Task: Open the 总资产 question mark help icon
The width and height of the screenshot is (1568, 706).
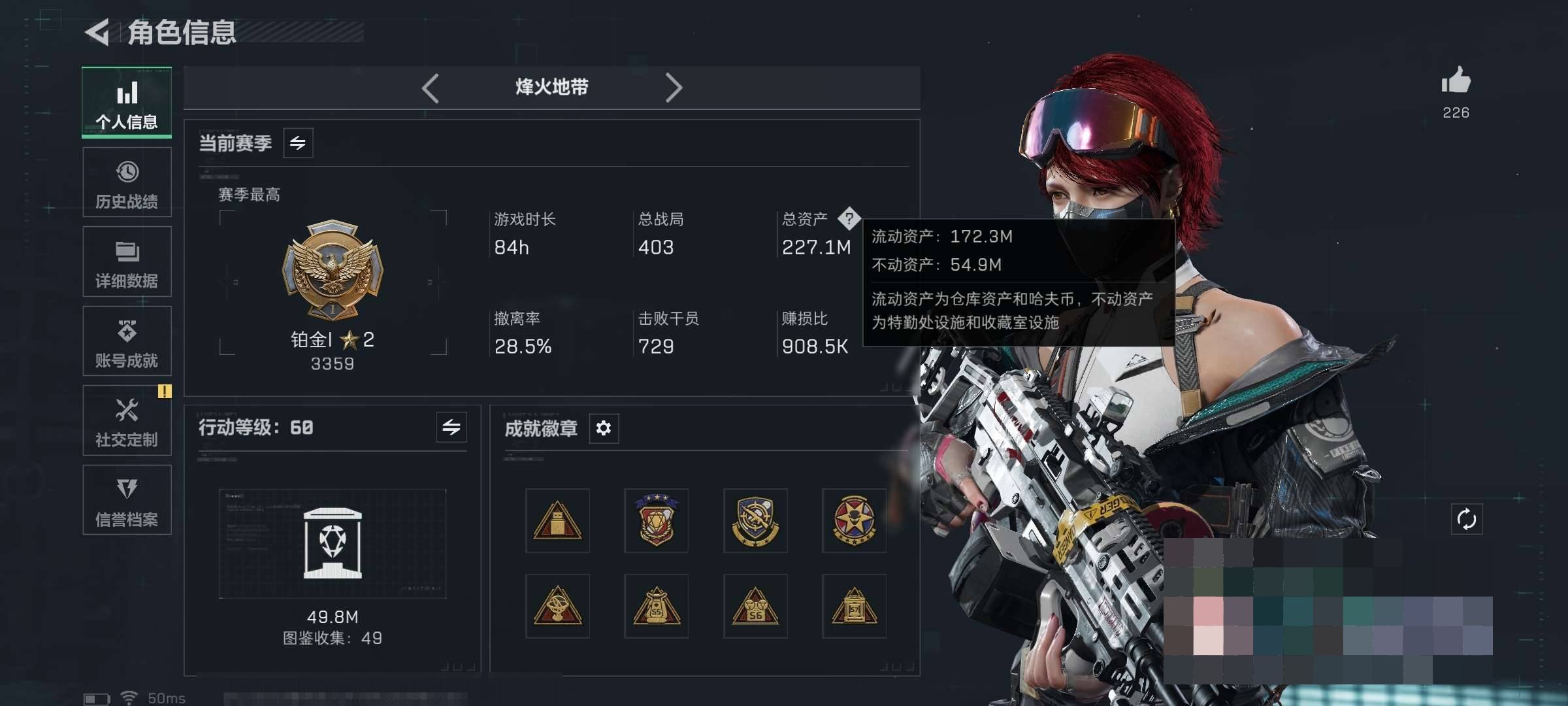Action: pyautogui.click(x=849, y=218)
